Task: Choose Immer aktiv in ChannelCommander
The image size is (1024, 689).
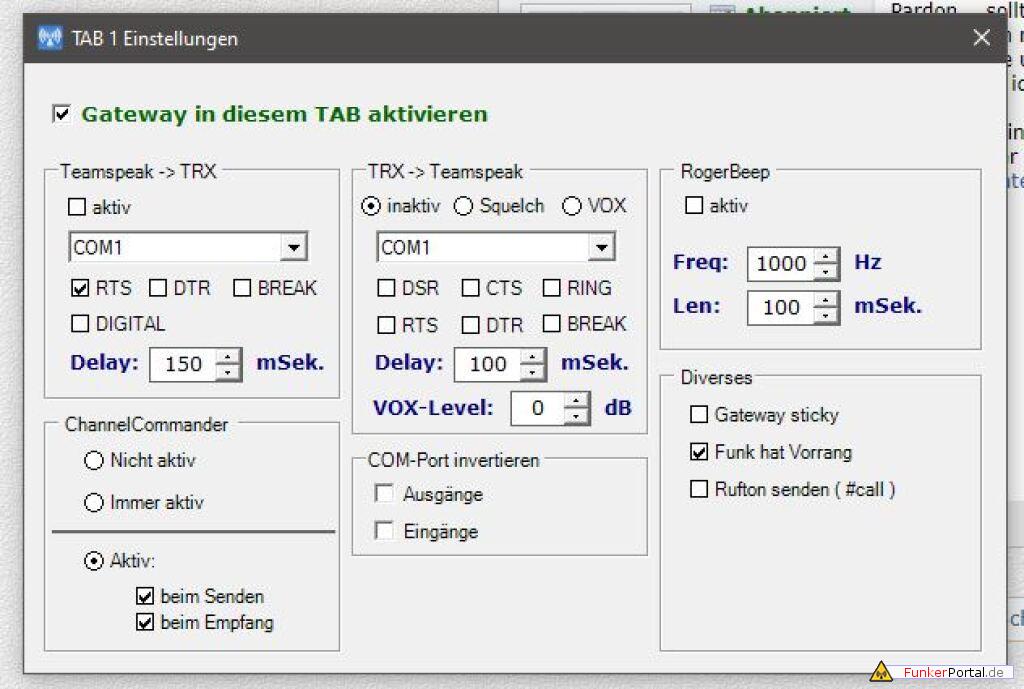Action: pyautogui.click(x=94, y=503)
